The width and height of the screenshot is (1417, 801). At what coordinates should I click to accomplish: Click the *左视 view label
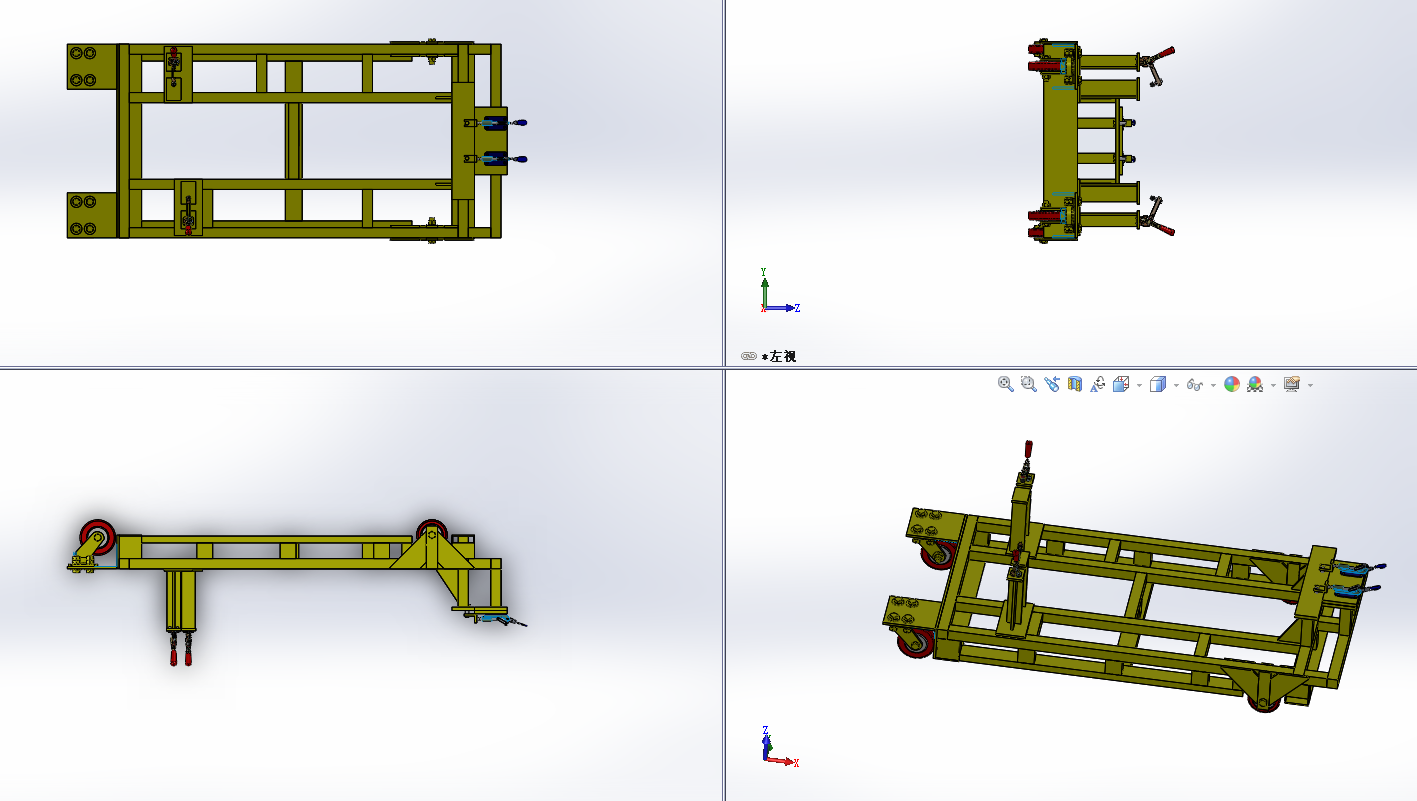tap(779, 356)
